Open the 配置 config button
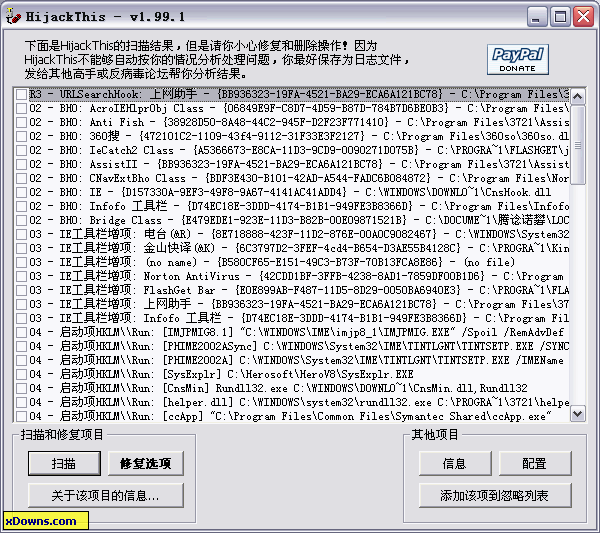The width and height of the screenshot is (600, 533). (535, 463)
